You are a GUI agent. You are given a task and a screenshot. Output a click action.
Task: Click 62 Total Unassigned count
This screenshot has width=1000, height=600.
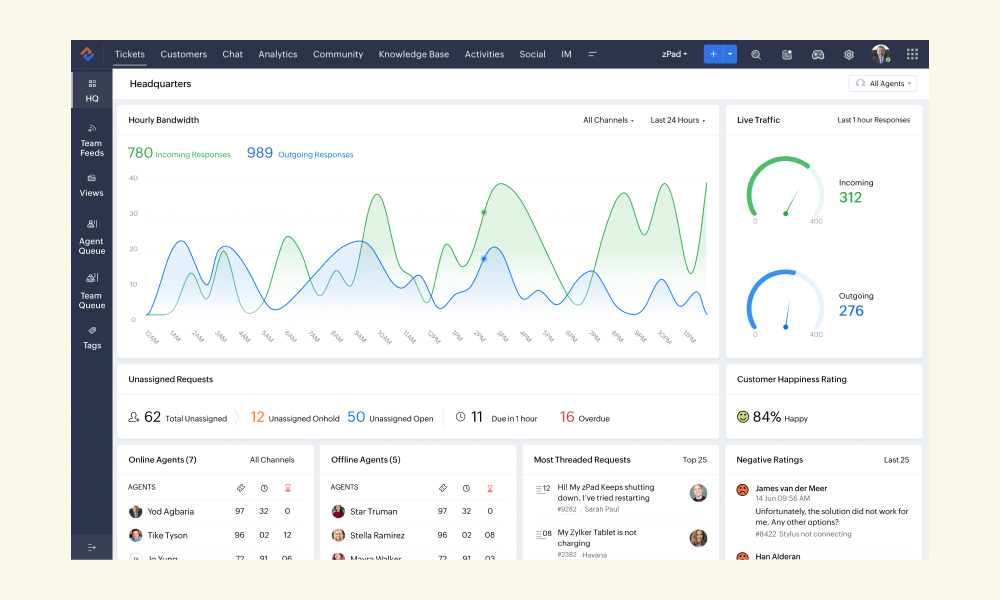pyautogui.click(x=177, y=418)
